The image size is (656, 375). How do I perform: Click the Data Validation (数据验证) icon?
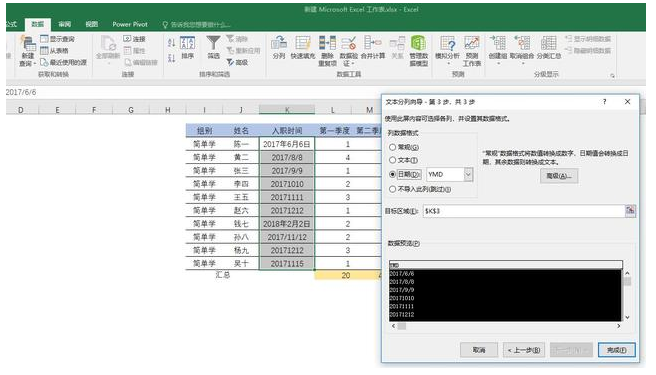click(x=348, y=44)
